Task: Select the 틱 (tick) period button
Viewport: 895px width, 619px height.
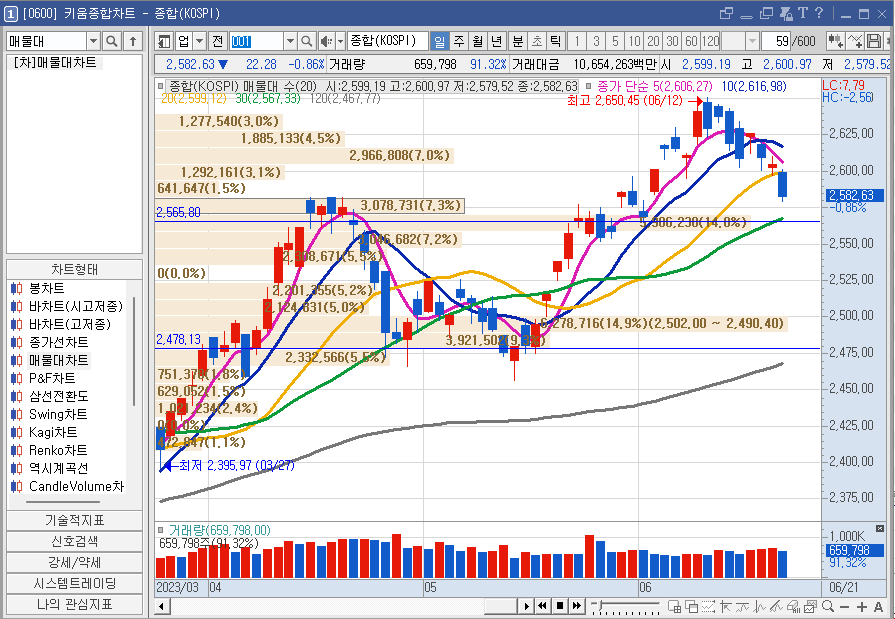Action: [x=555, y=41]
